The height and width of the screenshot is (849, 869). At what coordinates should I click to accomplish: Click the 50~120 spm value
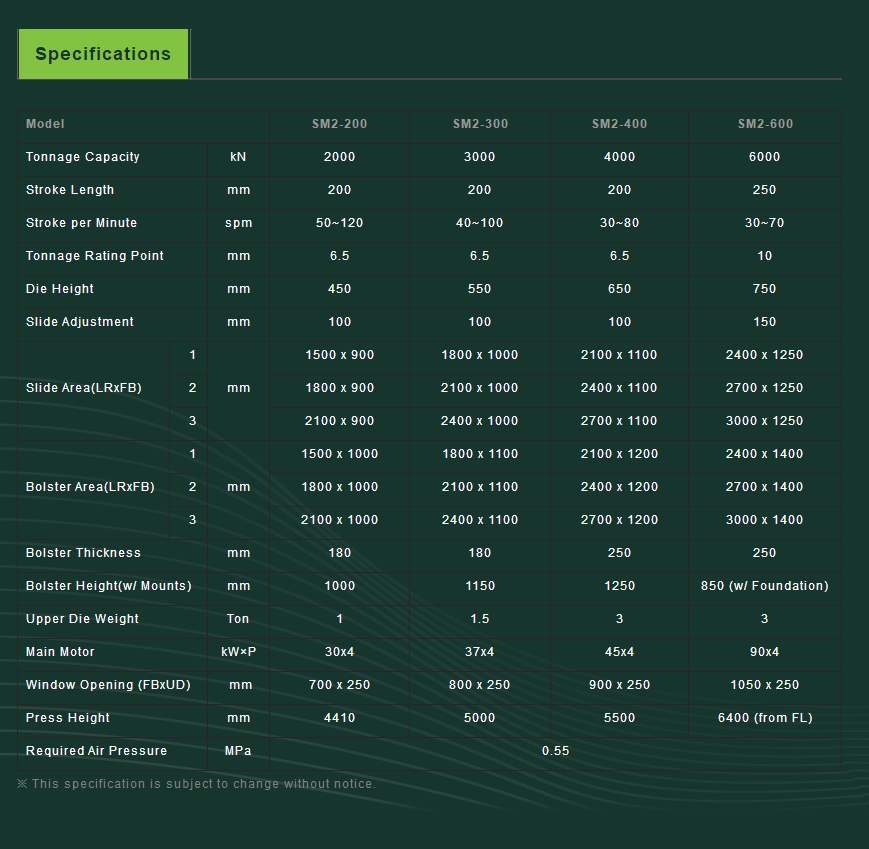point(340,223)
